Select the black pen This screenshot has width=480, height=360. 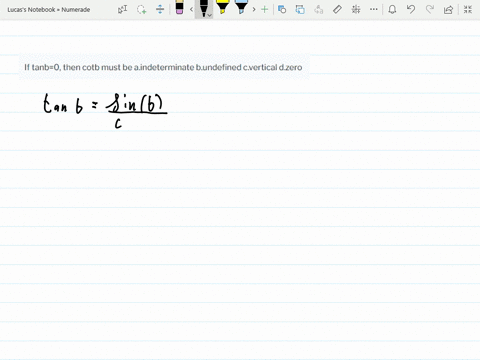pyautogui.click(x=203, y=8)
